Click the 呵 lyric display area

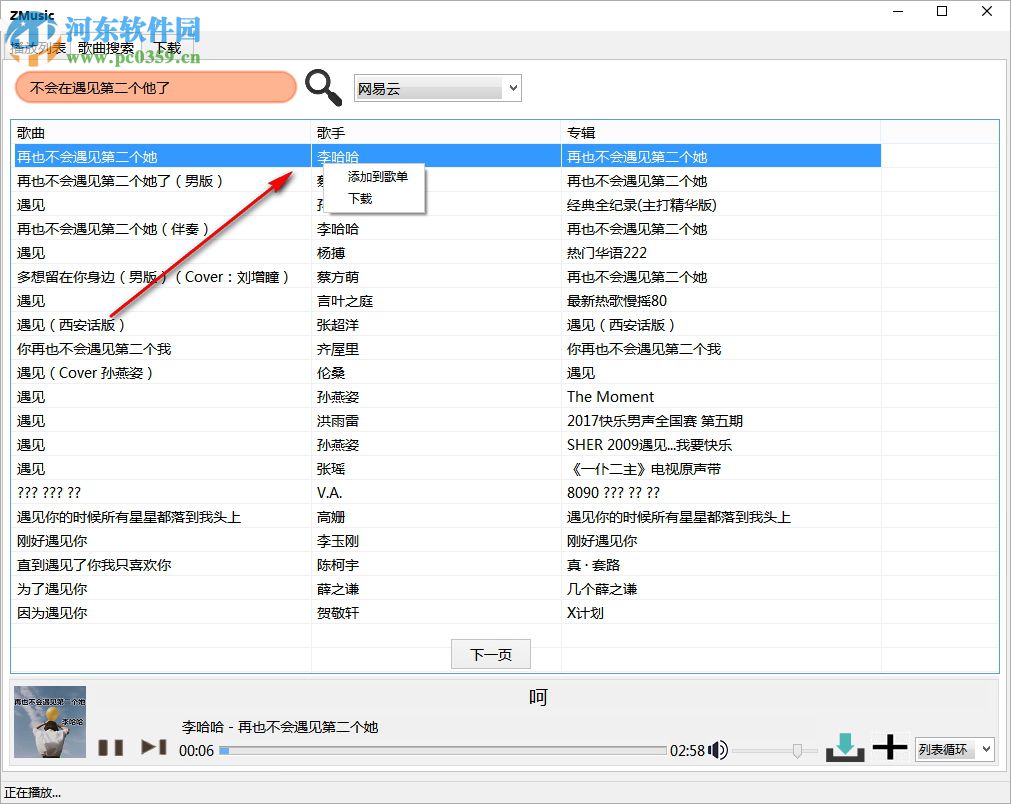click(537, 696)
